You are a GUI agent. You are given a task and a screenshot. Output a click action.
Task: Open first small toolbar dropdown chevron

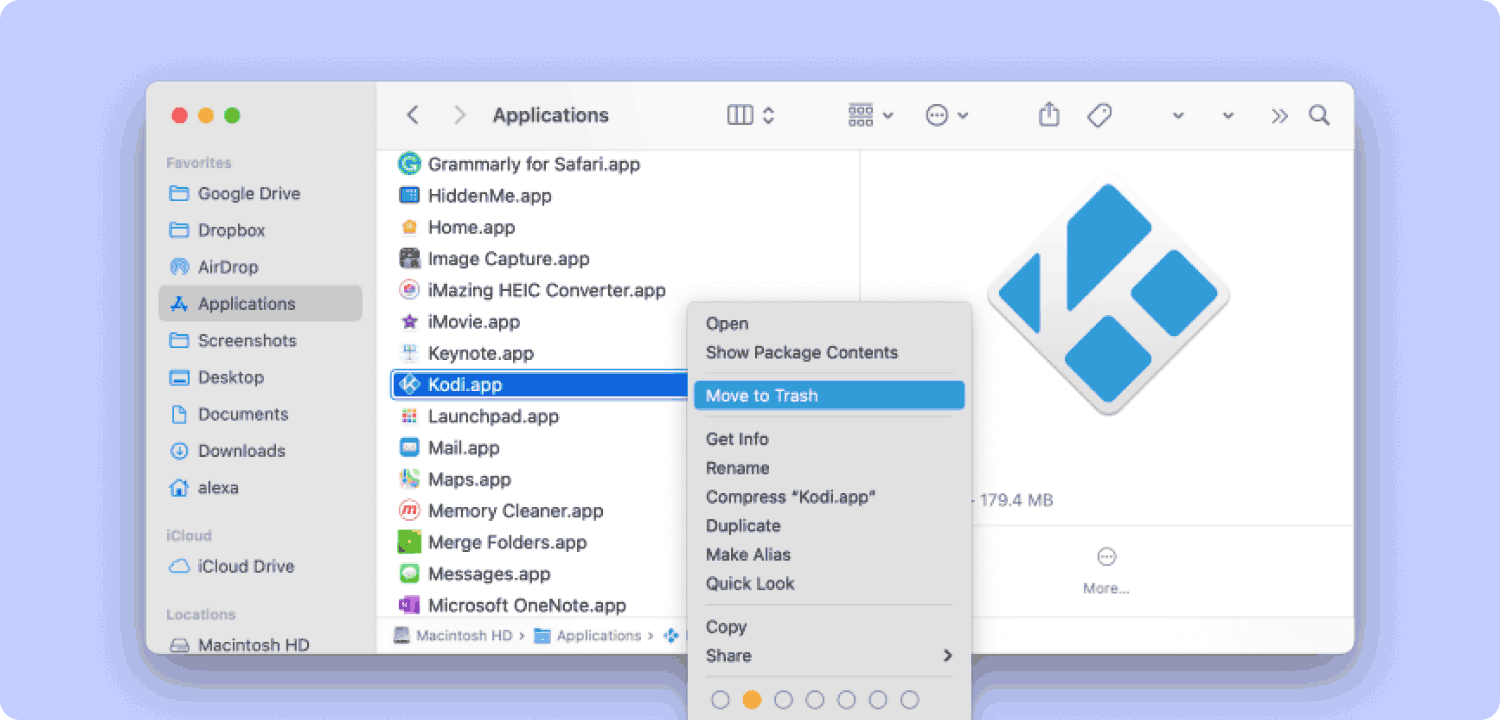1178,116
